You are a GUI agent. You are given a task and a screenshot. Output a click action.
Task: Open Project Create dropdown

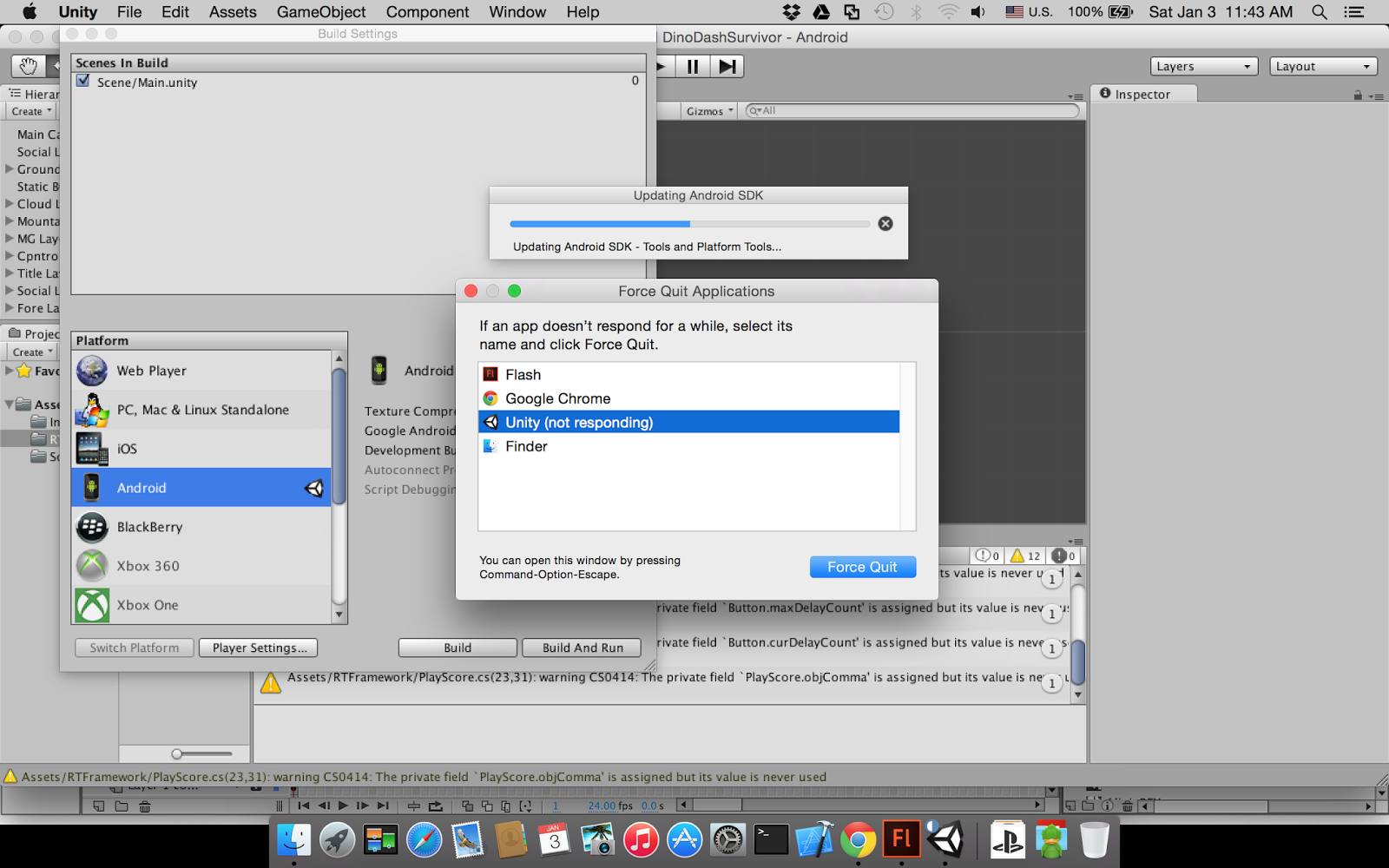click(x=32, y=352)
